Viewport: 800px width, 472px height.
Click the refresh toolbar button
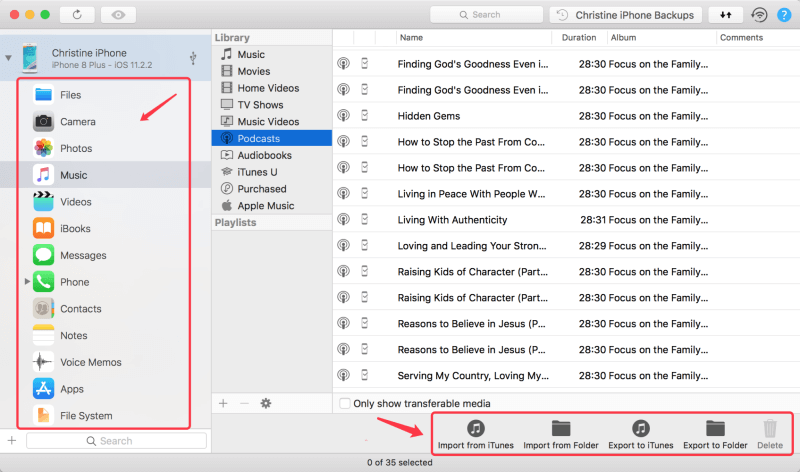point(77,15)
